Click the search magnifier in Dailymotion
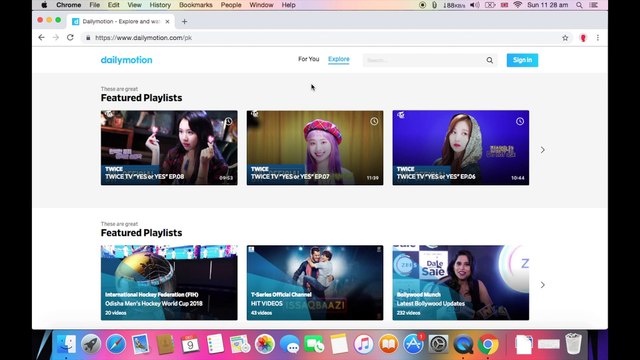Screen dimensions: 640x360 489,60
